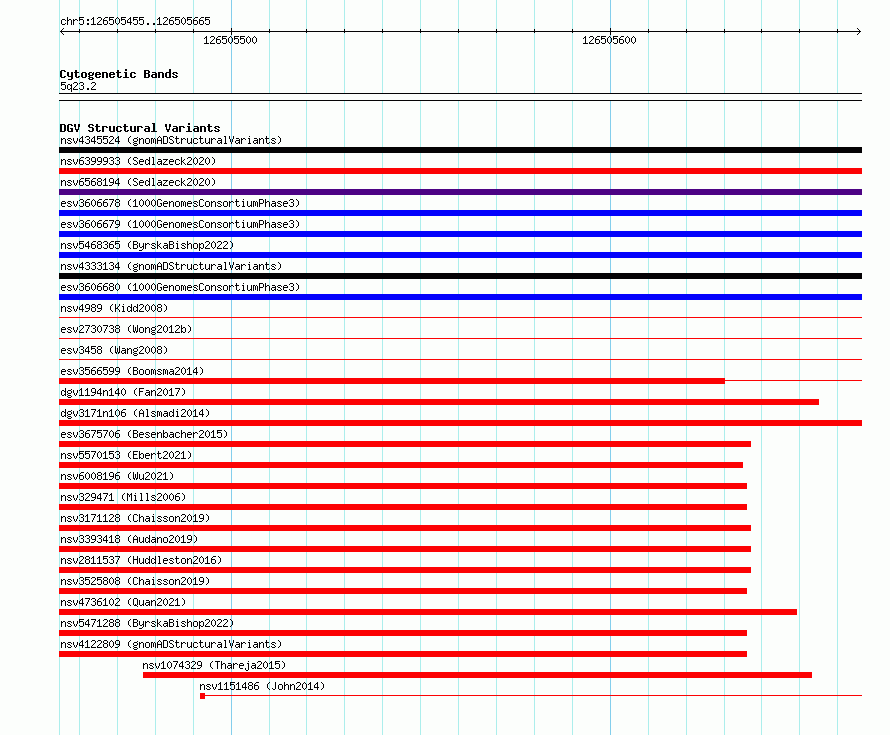Click the red bar under nsv3171128
The image size is (890, 735).
[405, 528]
